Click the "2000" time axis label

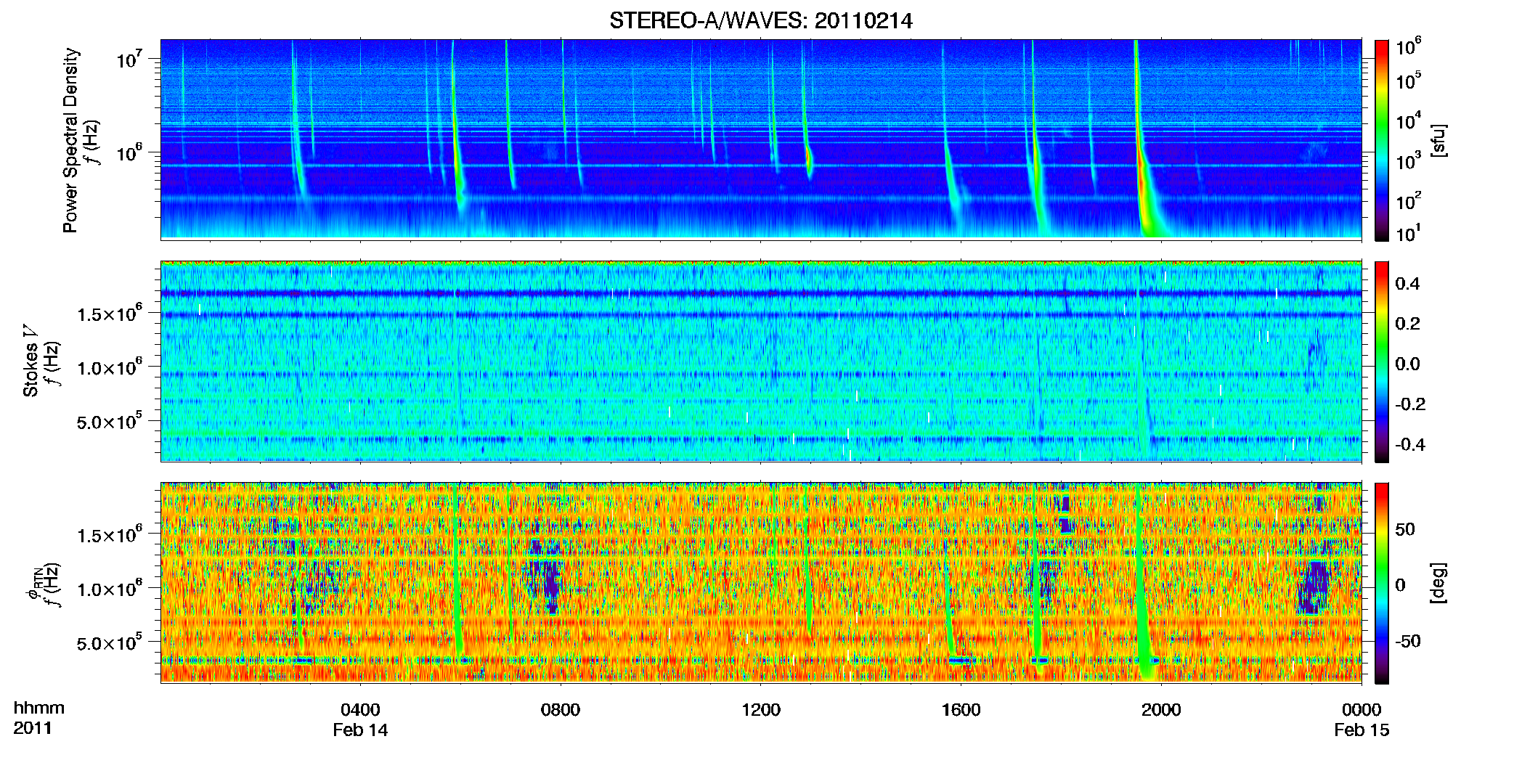(x=1161, y=710)
